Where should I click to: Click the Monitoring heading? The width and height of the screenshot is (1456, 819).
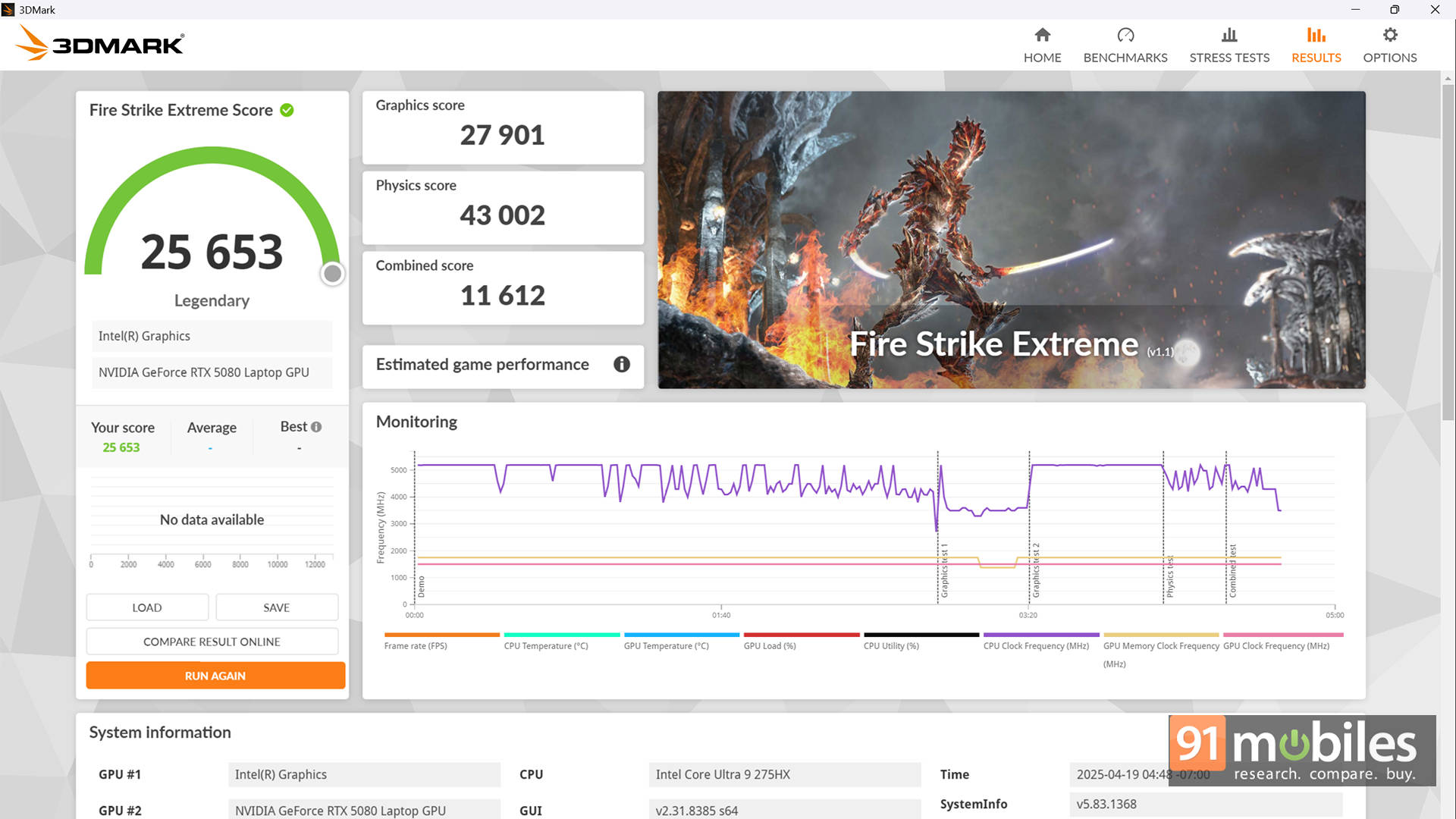(x=416, y=422)
